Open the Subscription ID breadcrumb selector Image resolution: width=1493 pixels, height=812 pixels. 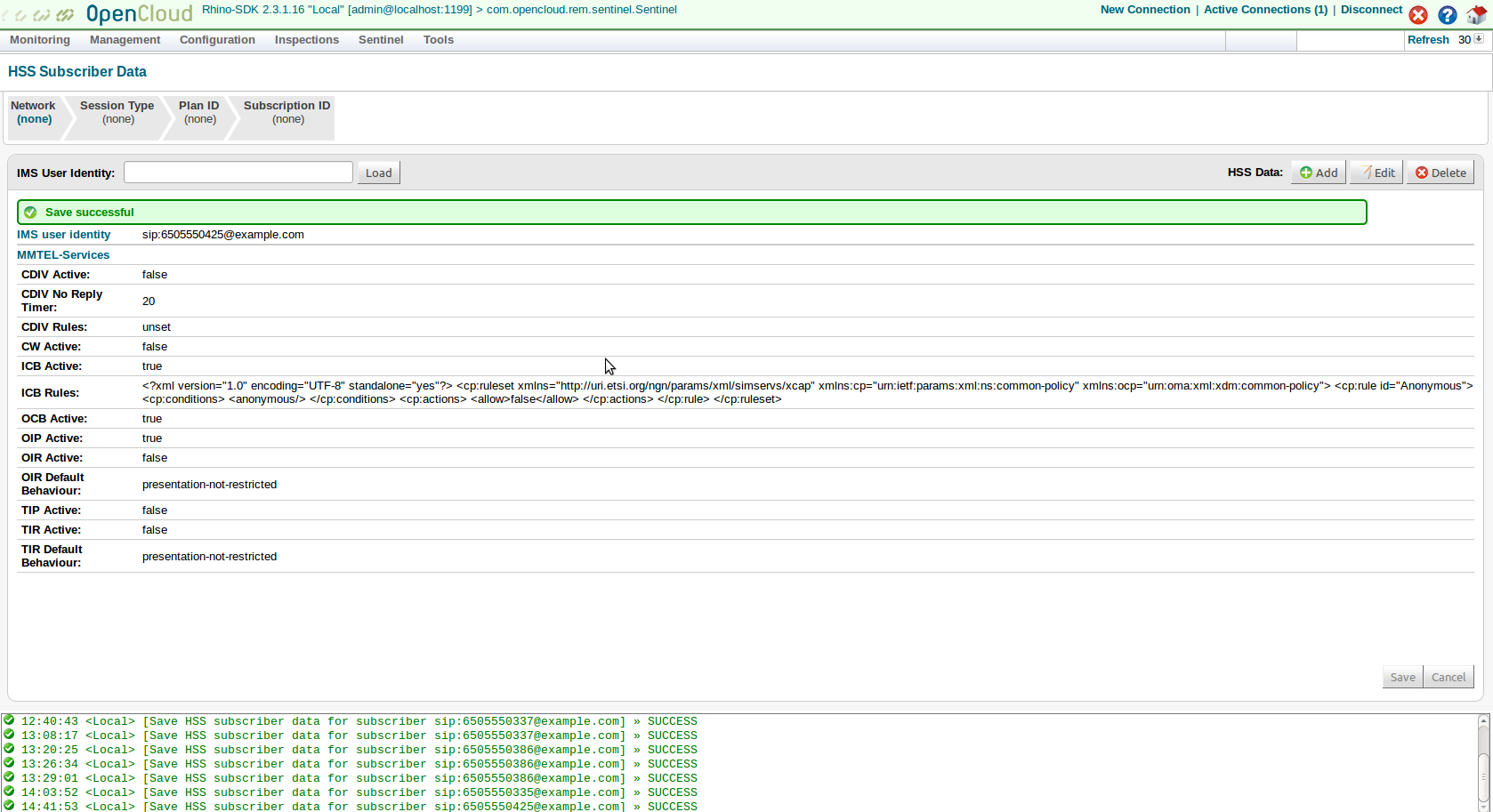pyautogui.click(x=286, y=112)
